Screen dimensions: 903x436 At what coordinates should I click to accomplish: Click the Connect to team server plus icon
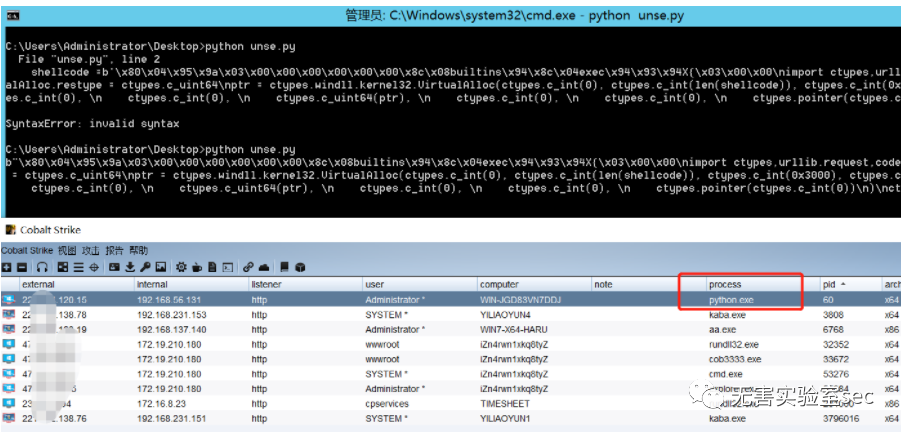pos(6,267)
